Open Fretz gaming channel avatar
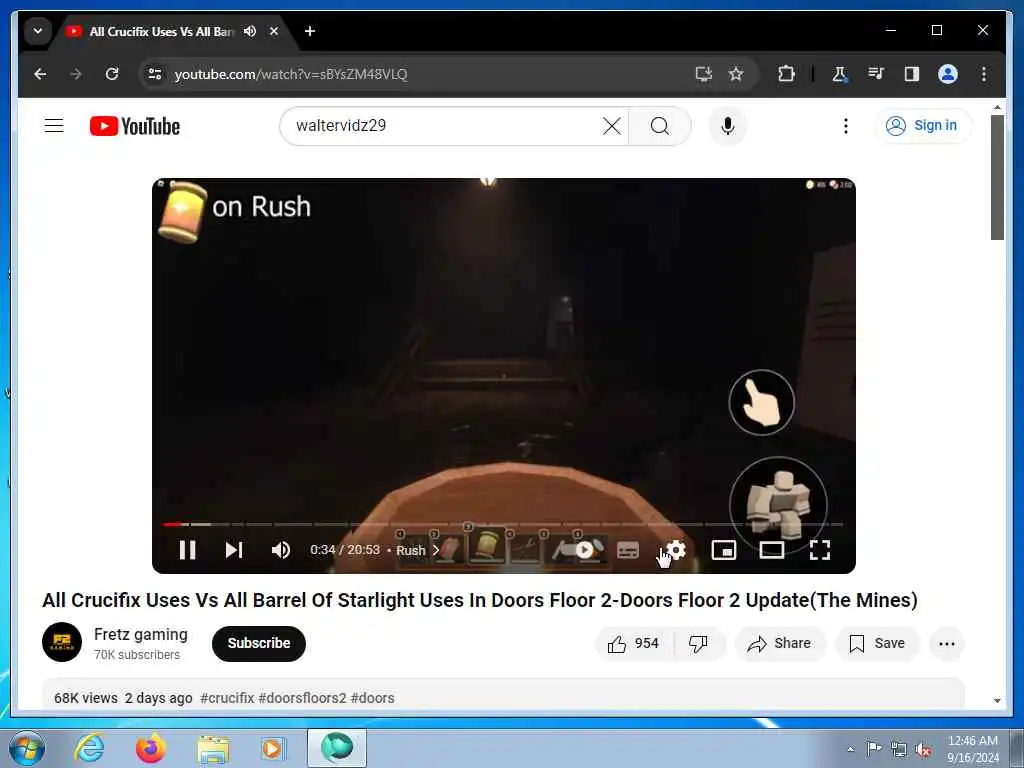The width and height of the screenshot is (1024, 768). click(x=62, y=643)
